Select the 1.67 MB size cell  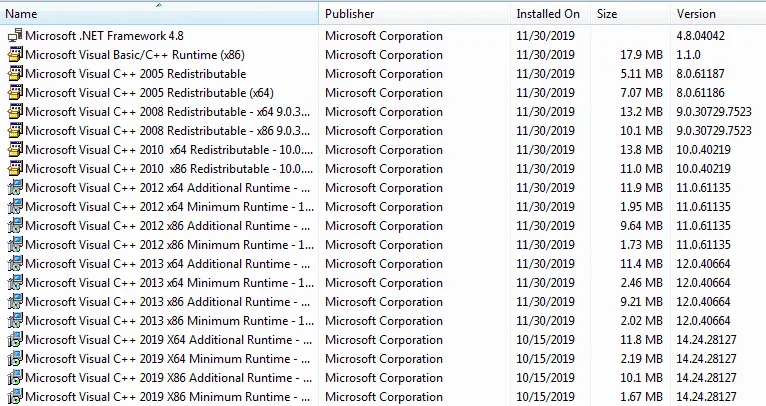pos(641,397)
